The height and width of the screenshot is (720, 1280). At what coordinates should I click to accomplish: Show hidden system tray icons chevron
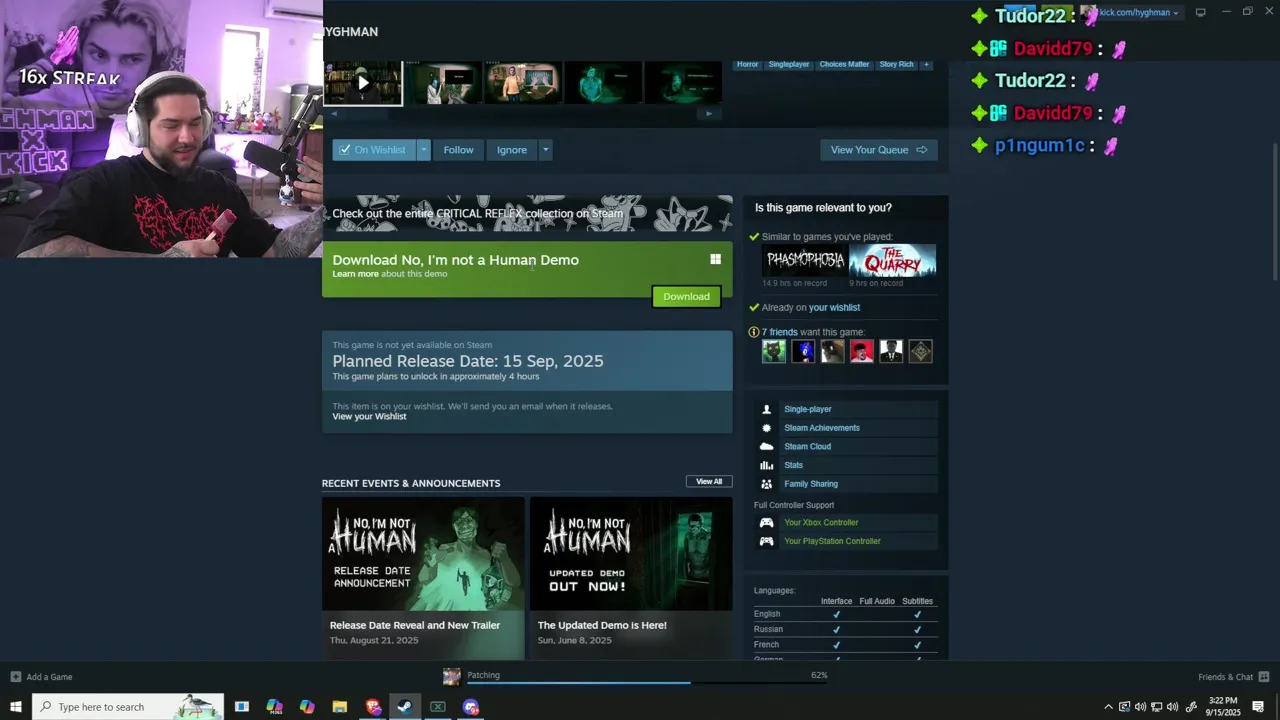click(1108, 707)
